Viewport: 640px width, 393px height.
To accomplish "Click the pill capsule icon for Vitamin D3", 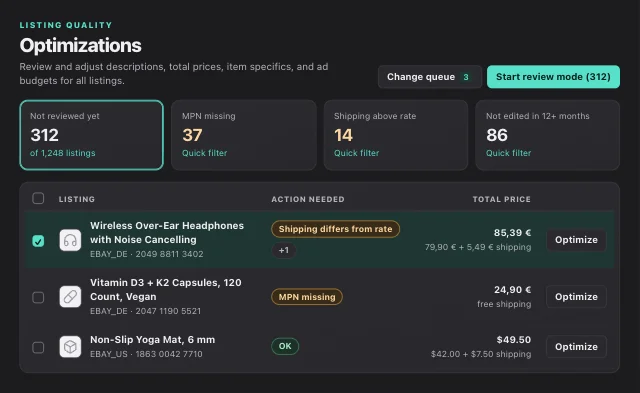I will pos(70,297).
